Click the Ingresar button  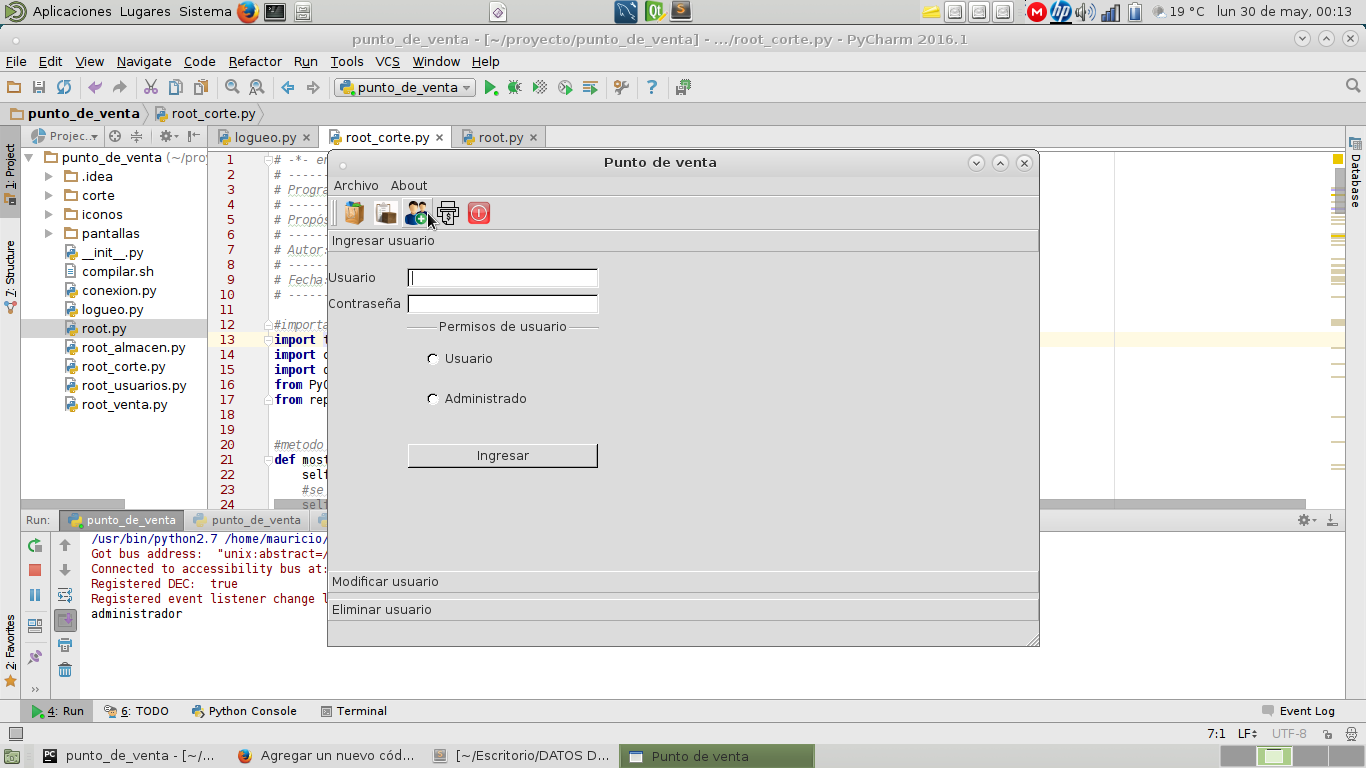click(x=502, y=456)
